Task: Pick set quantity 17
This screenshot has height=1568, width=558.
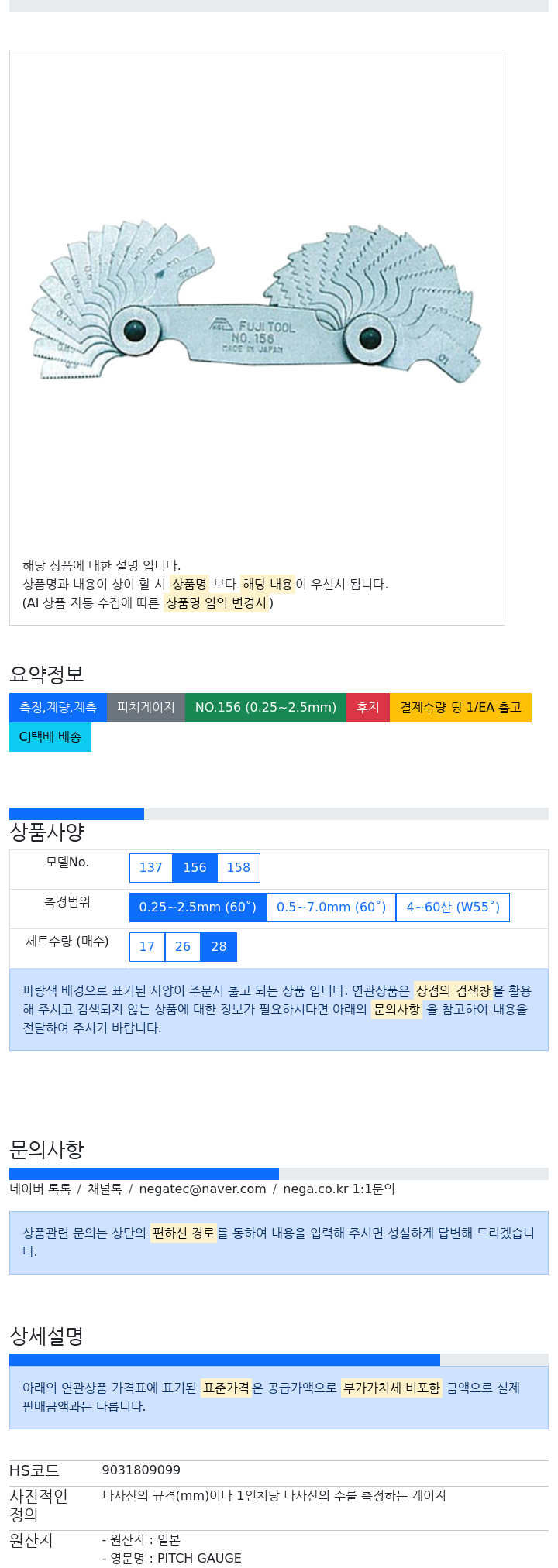Action: click(x=147, y=947)
